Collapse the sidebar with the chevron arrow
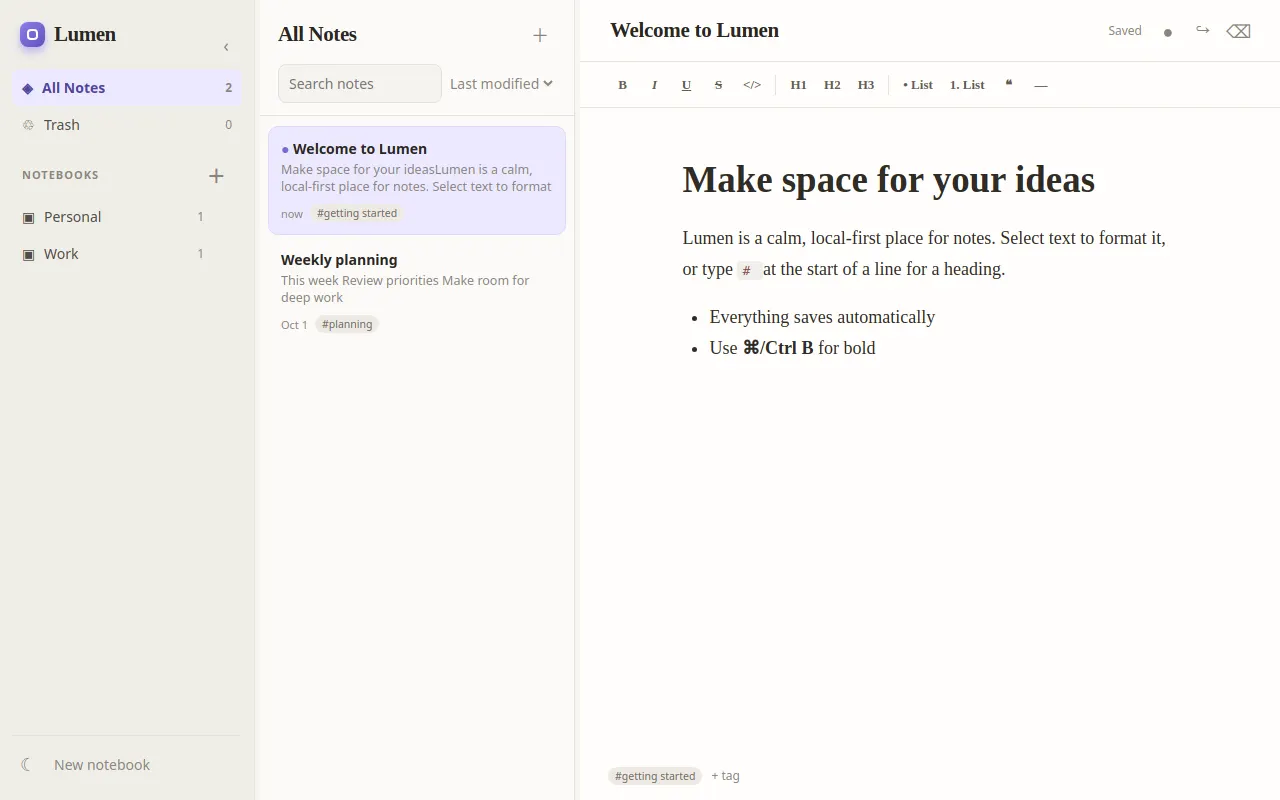This screenshot has height=800, width=1280. click(226, 47)
